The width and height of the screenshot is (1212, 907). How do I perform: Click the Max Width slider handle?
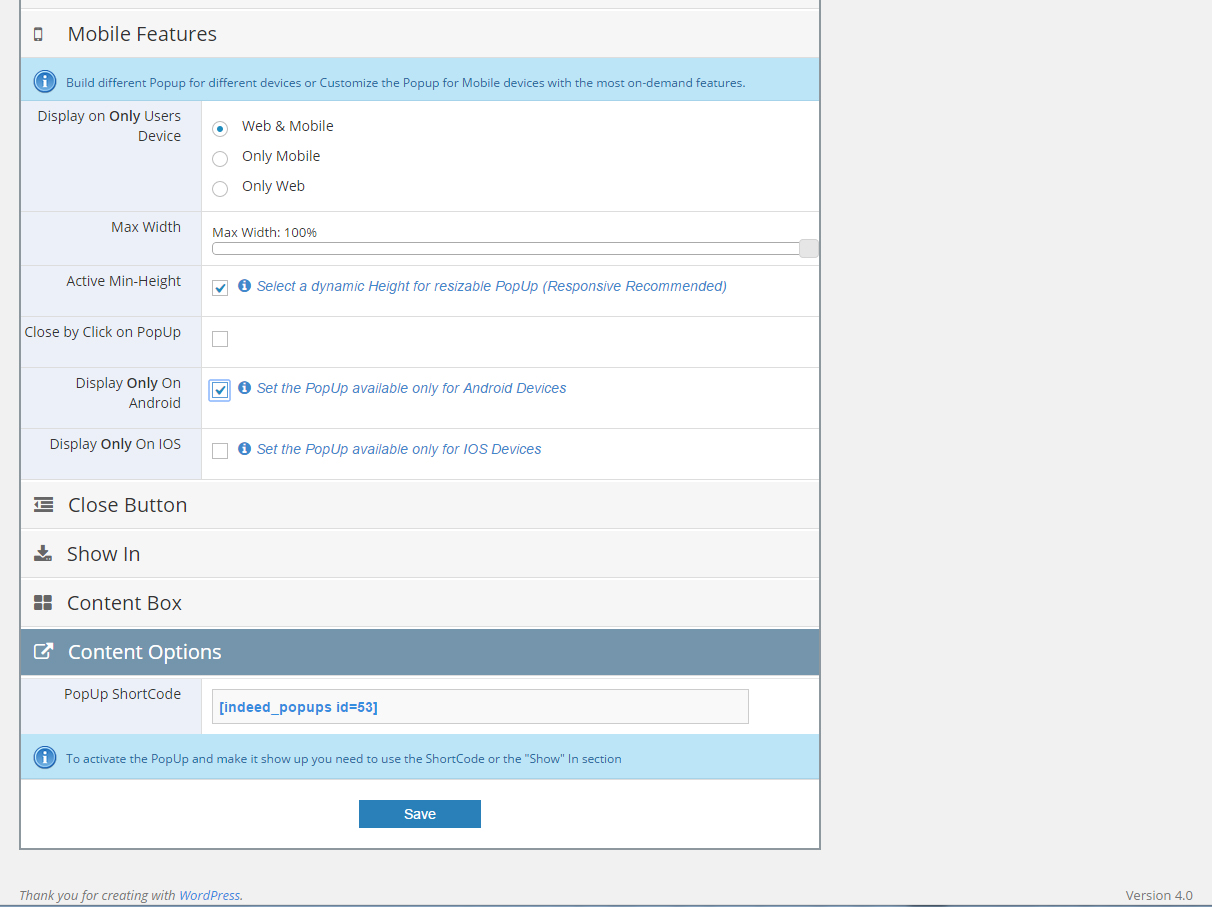pos(809,249)
